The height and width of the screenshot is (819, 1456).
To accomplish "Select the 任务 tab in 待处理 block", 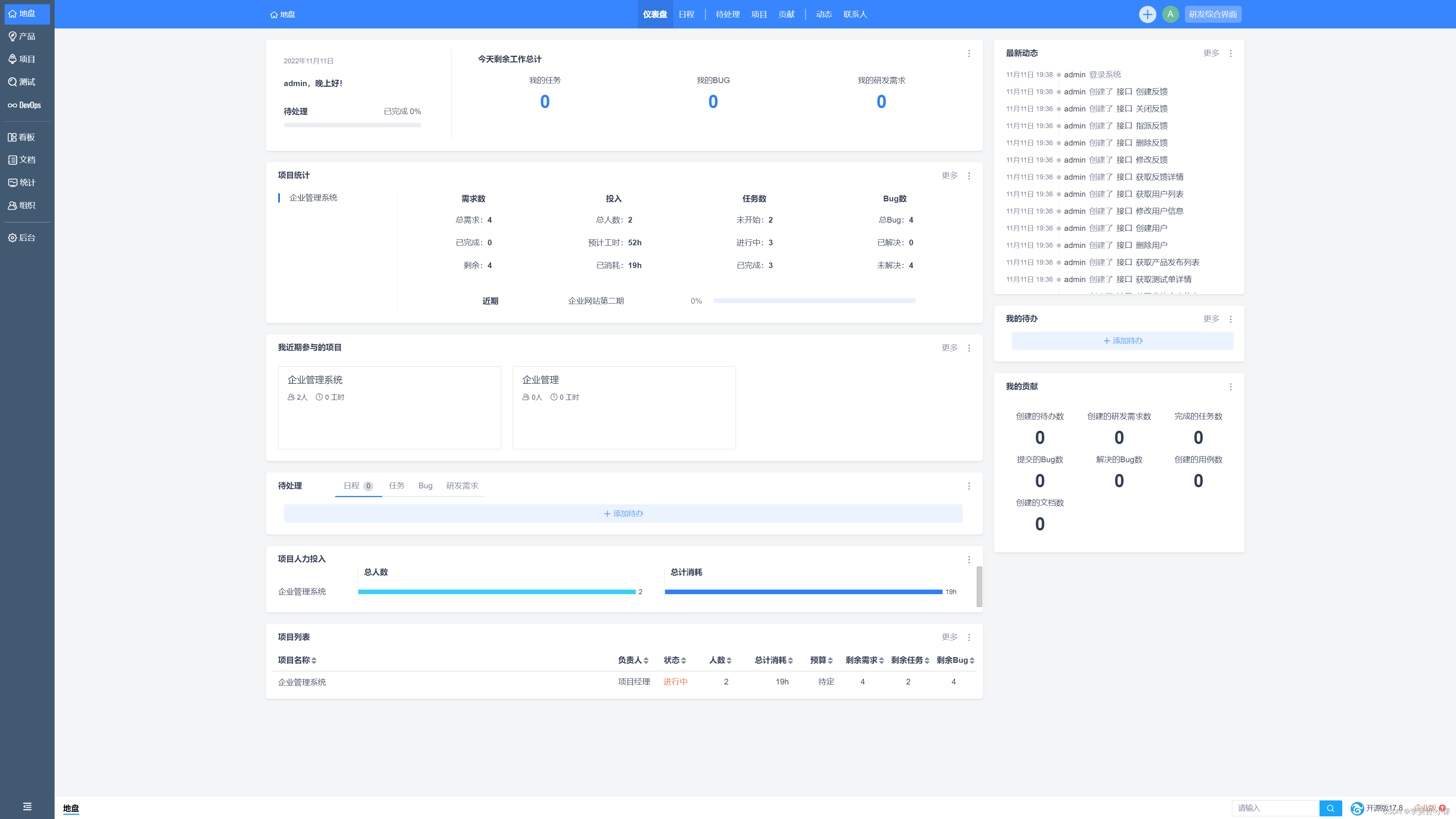I will click(x=396, y=486).
